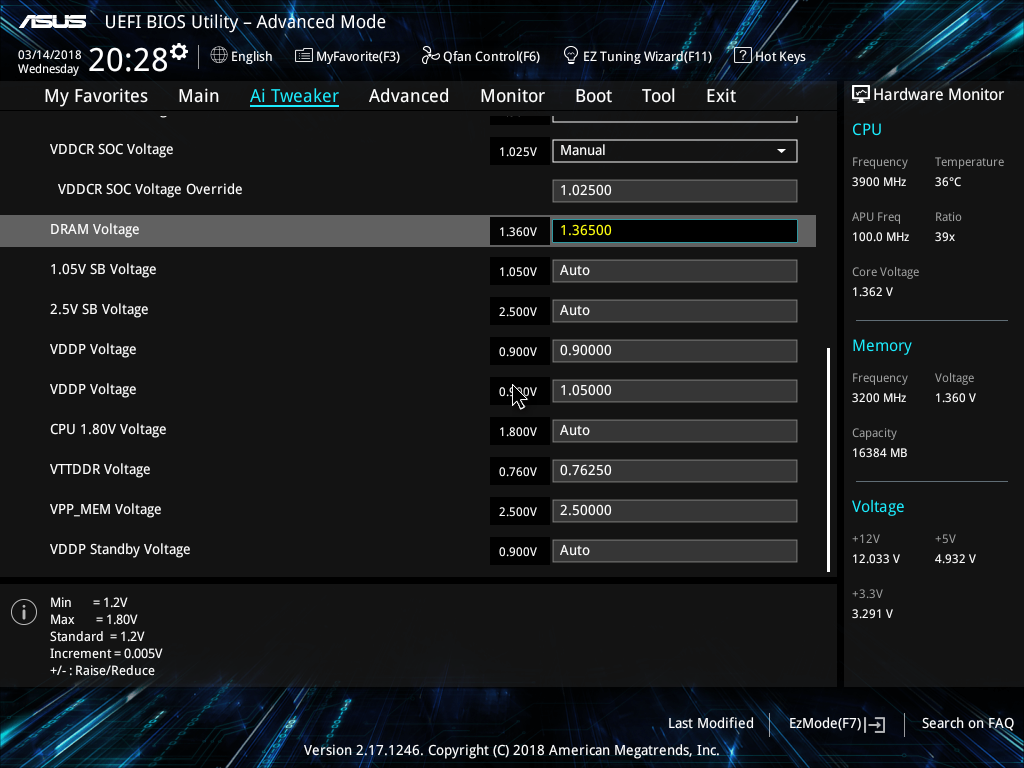Click DRAM Voltage input field 1.36500

tap(675, 231)
